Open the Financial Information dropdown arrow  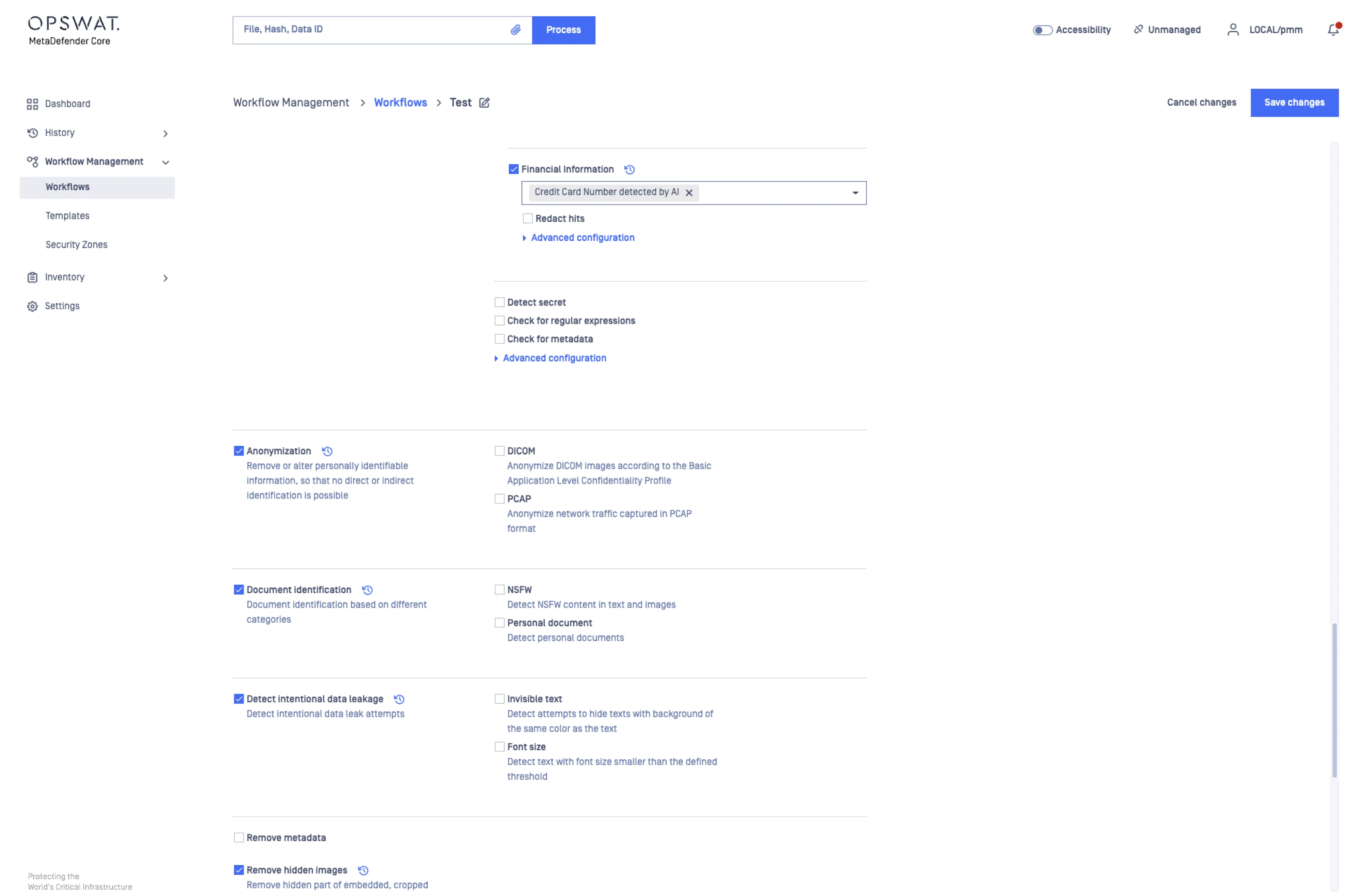pyautogui.click(x=855, y=193)
